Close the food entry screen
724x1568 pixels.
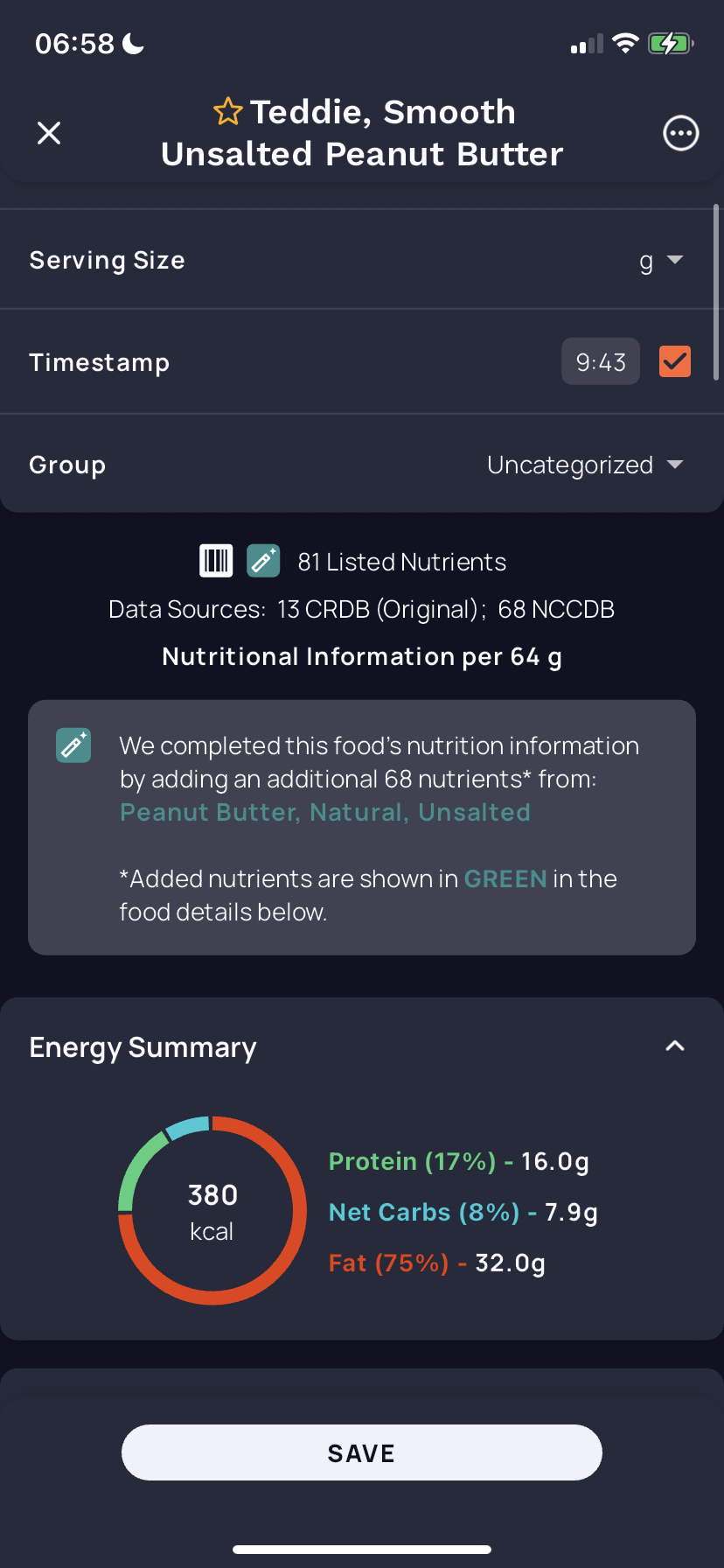[x=49, y=133]
